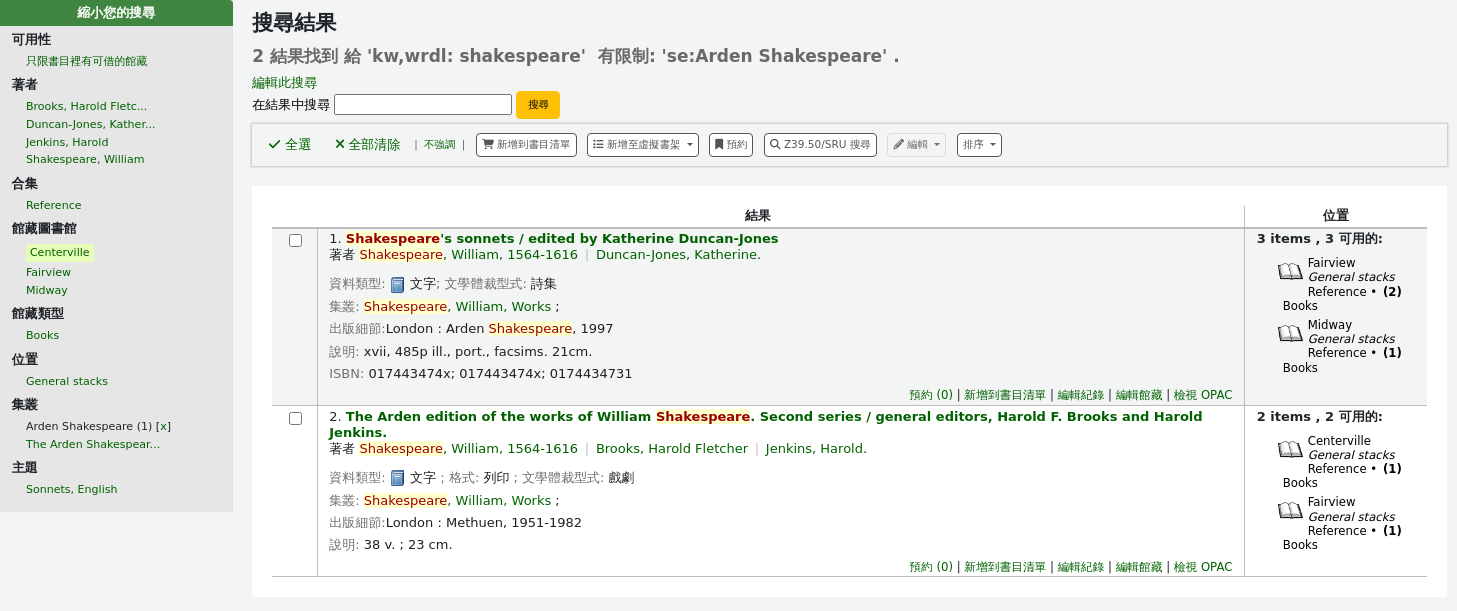
Task: Click series Shakespeare, William, Works in result 1
Action: pos(458,307)
